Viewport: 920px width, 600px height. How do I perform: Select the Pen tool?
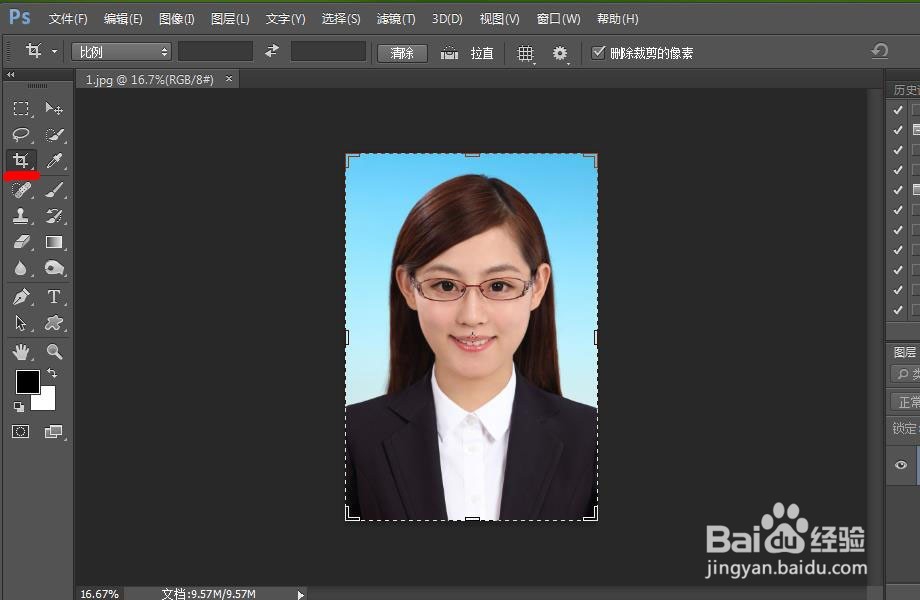click(x=20, y=297)
